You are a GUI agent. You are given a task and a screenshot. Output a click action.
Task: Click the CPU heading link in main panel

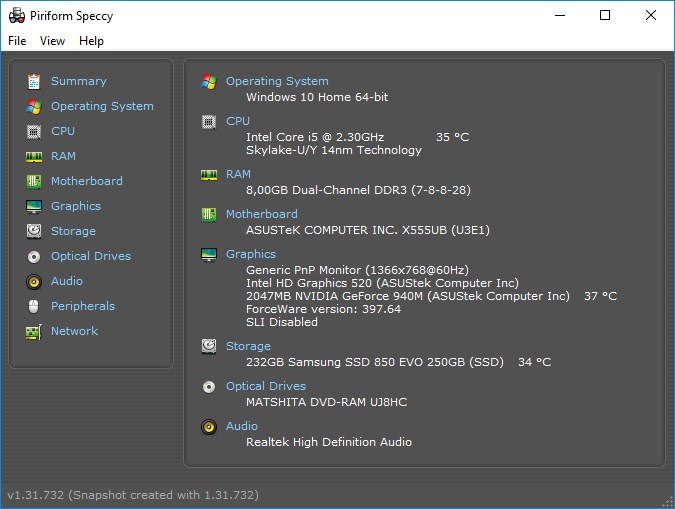[x=238, y=121]
